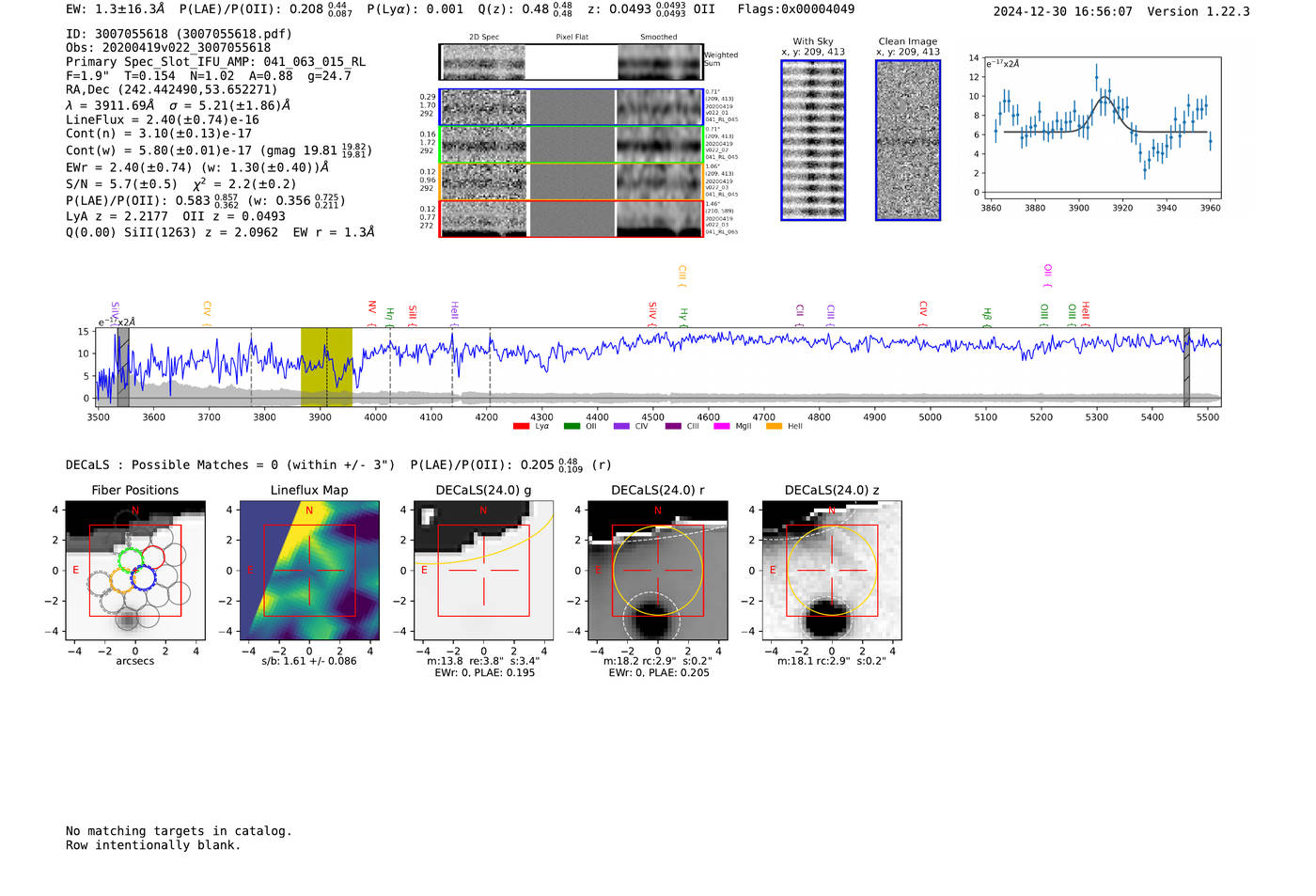Viewport: 1316px width, 896px height.
Task: Click the 'EW: 1.3±16.3Å' header value
Action: (x=116, y=9)
